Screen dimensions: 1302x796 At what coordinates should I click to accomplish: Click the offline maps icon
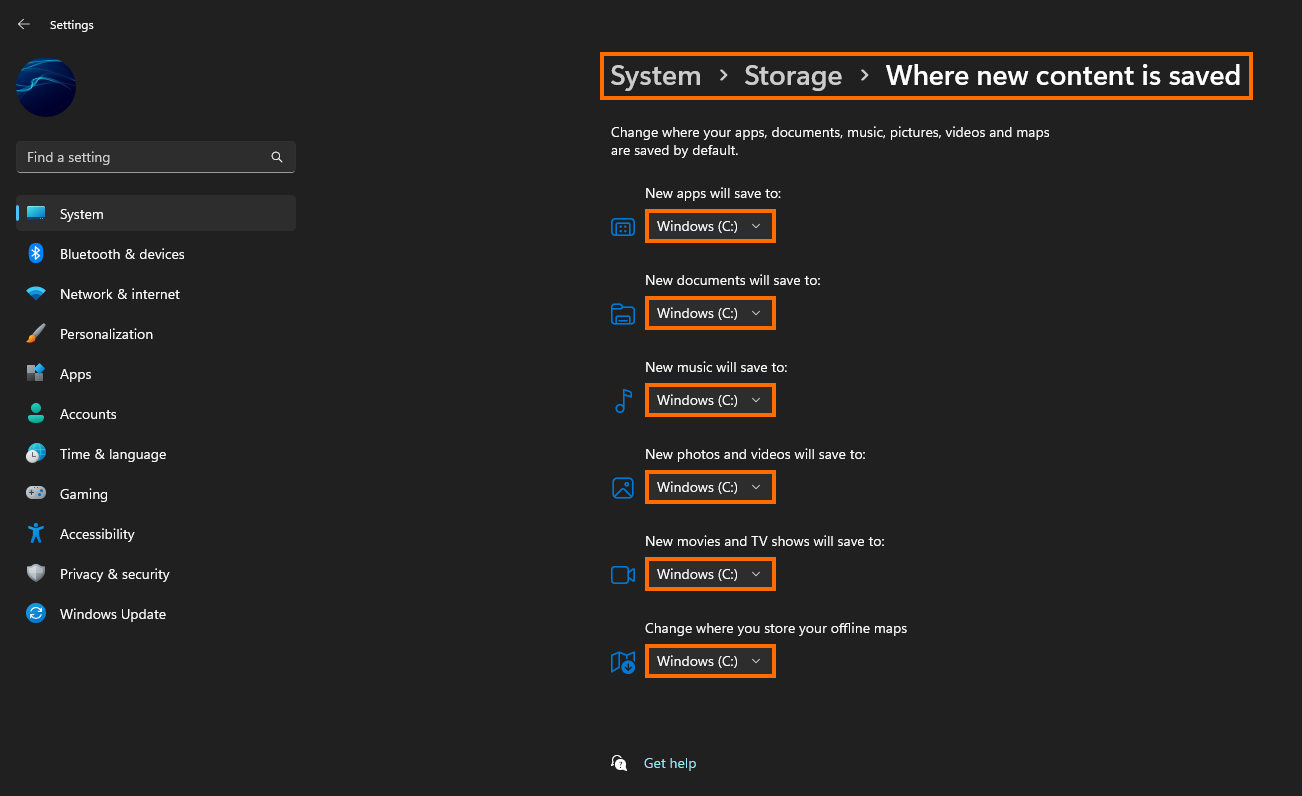point(623,662)
